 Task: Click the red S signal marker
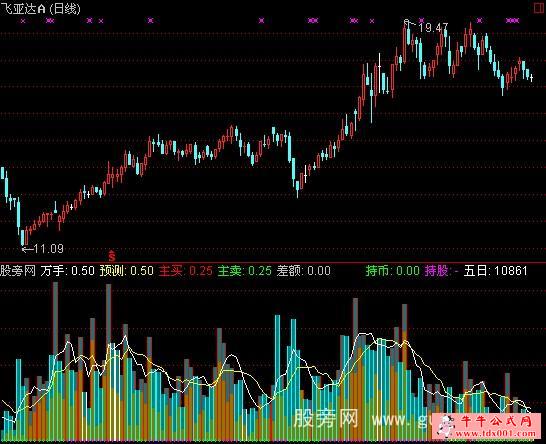[x=112, y=256]
